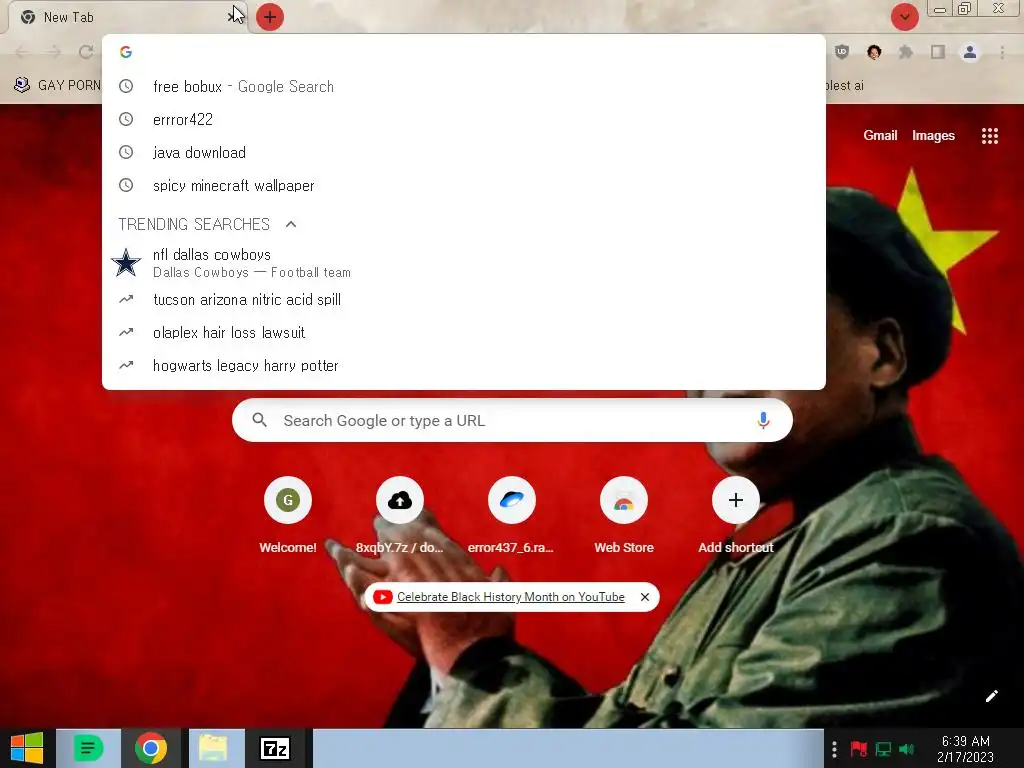This screenshot has width=1024, height=768.
Task: Open 7-Zip from the taskbar
Action: 275,748
